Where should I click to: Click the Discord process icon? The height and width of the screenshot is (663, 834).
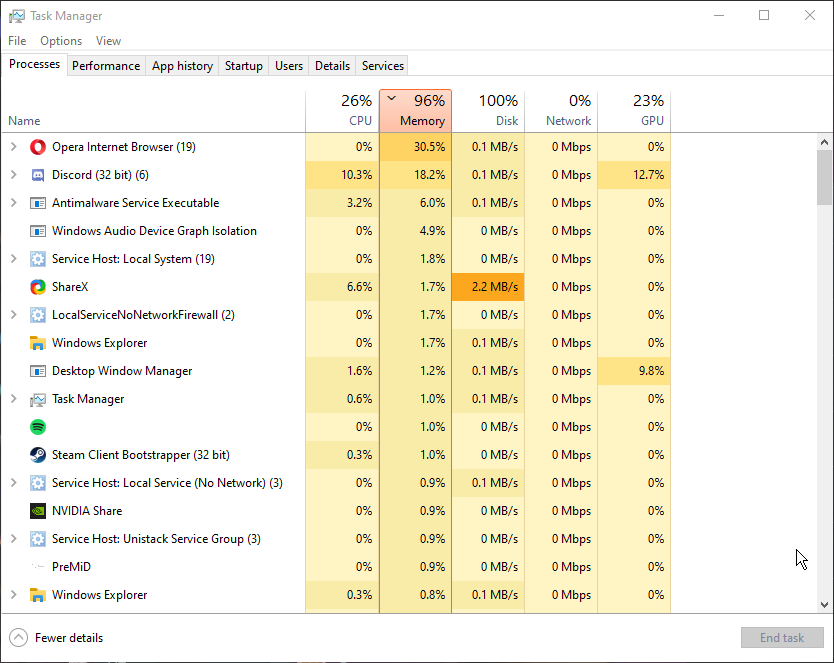pos(38,175)
